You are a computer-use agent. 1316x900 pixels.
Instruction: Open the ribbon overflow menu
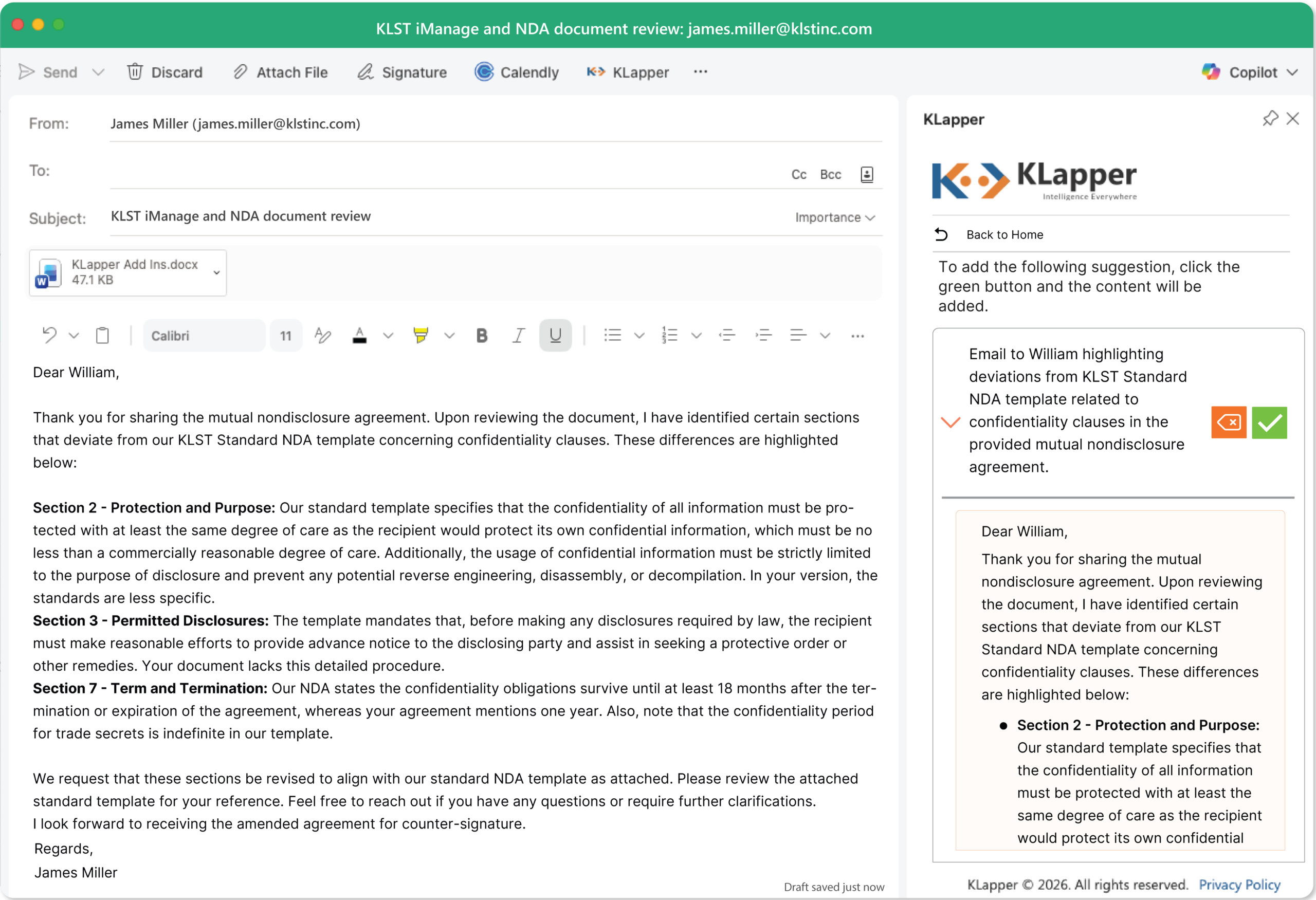click(x=700, y=72)
